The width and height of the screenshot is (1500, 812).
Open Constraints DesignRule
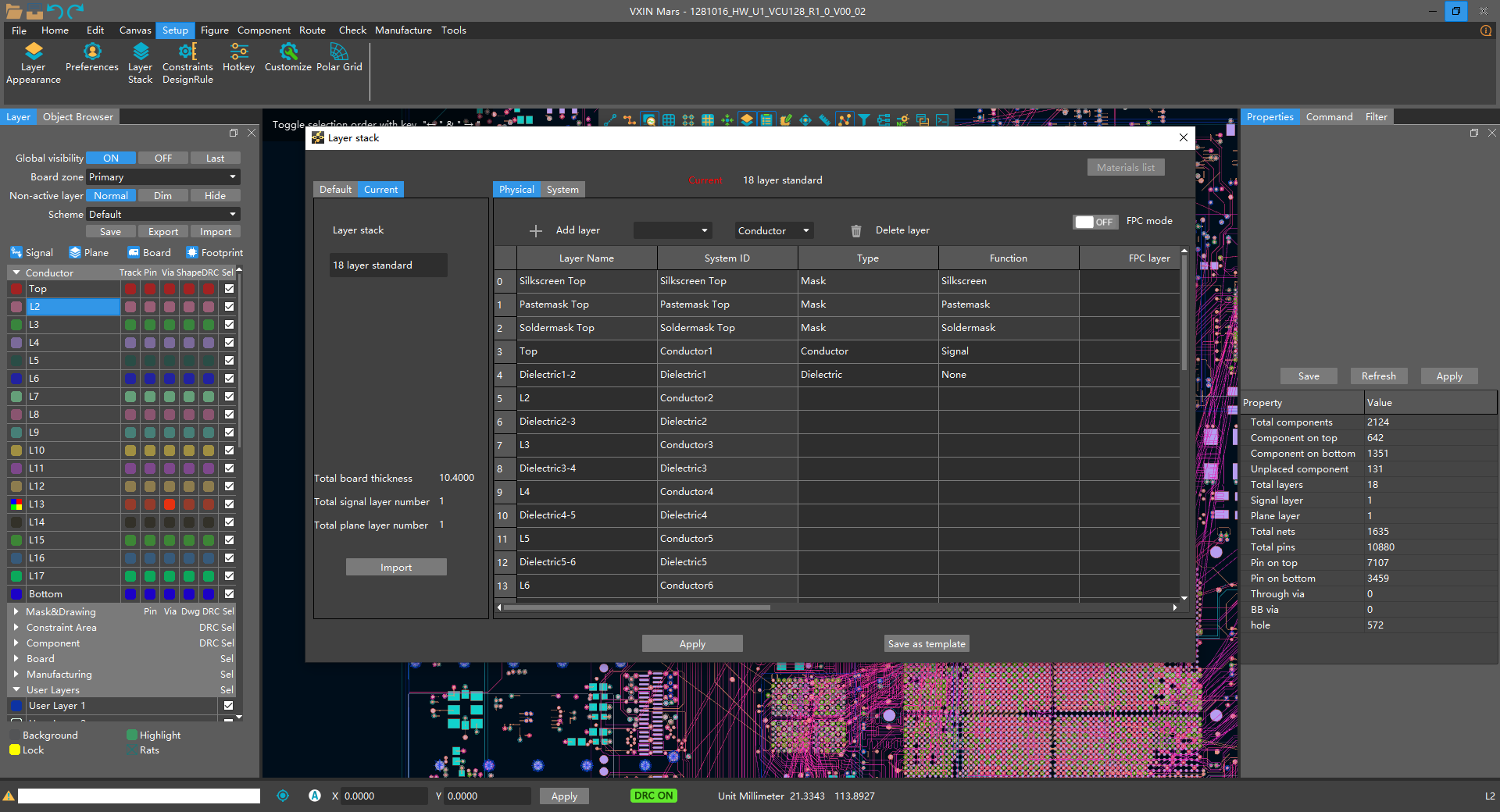pyautogui.click(x=187, y=64)
